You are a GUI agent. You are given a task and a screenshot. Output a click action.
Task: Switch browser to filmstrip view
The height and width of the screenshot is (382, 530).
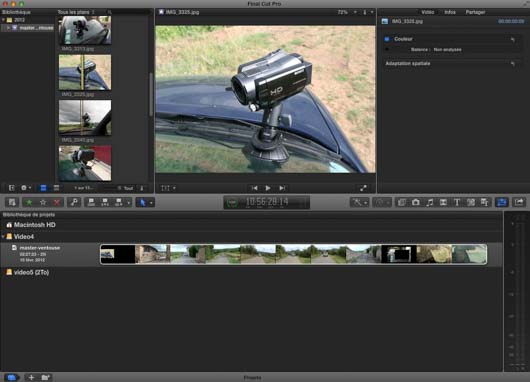click(x=43, y=188)
